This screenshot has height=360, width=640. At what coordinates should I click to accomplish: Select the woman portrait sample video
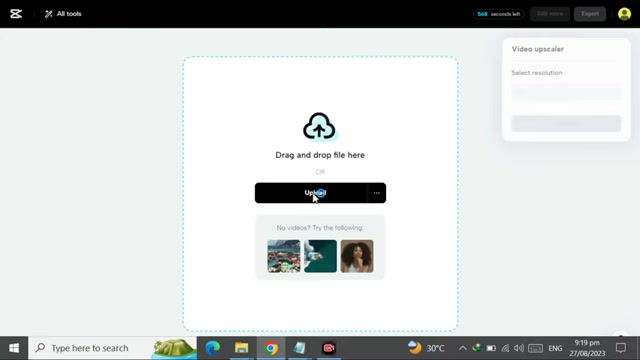(357, 256)
